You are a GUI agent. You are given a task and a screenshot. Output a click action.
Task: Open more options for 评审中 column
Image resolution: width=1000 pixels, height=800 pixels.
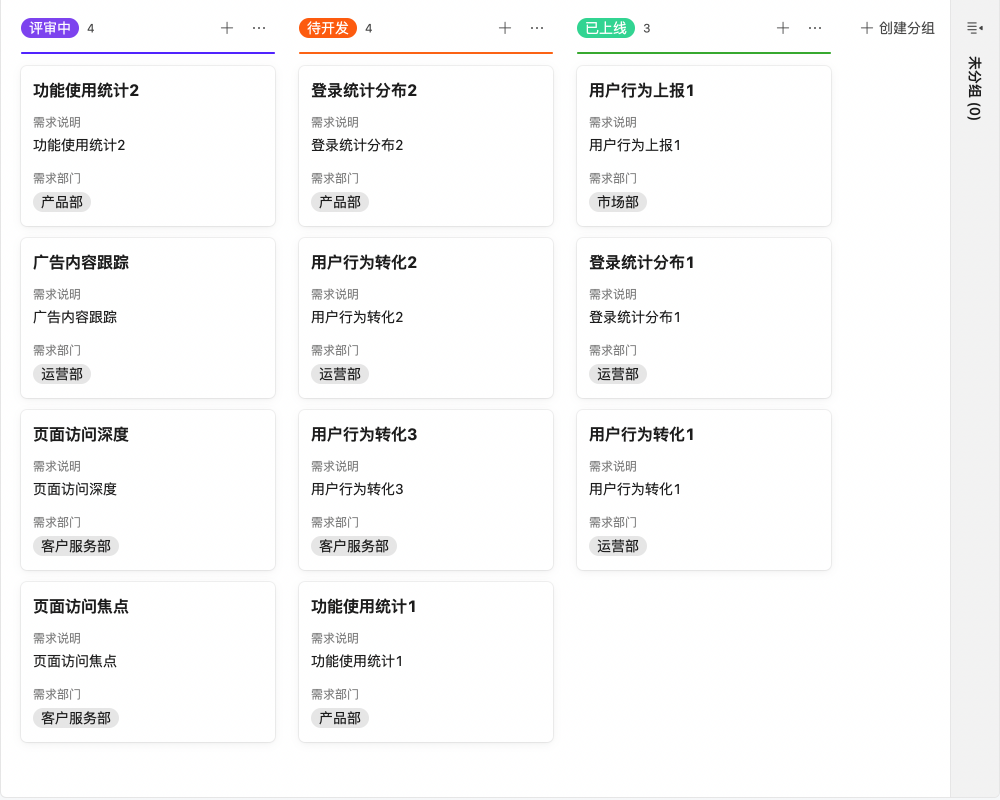(x=258, y=28)
